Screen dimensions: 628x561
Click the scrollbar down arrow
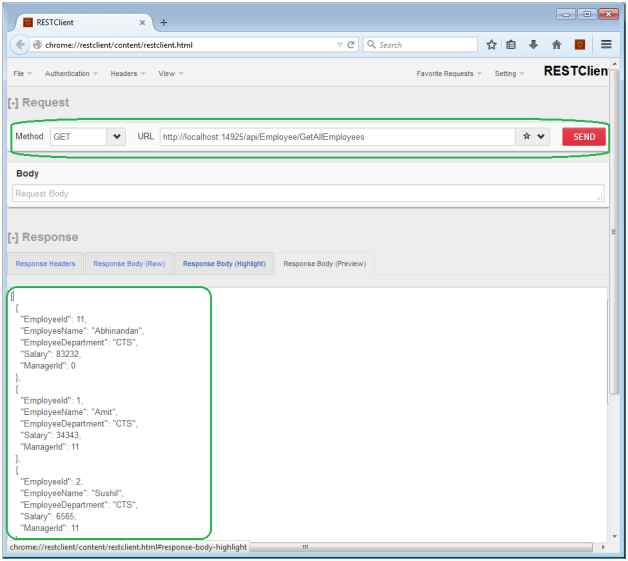tap(614, 536)
